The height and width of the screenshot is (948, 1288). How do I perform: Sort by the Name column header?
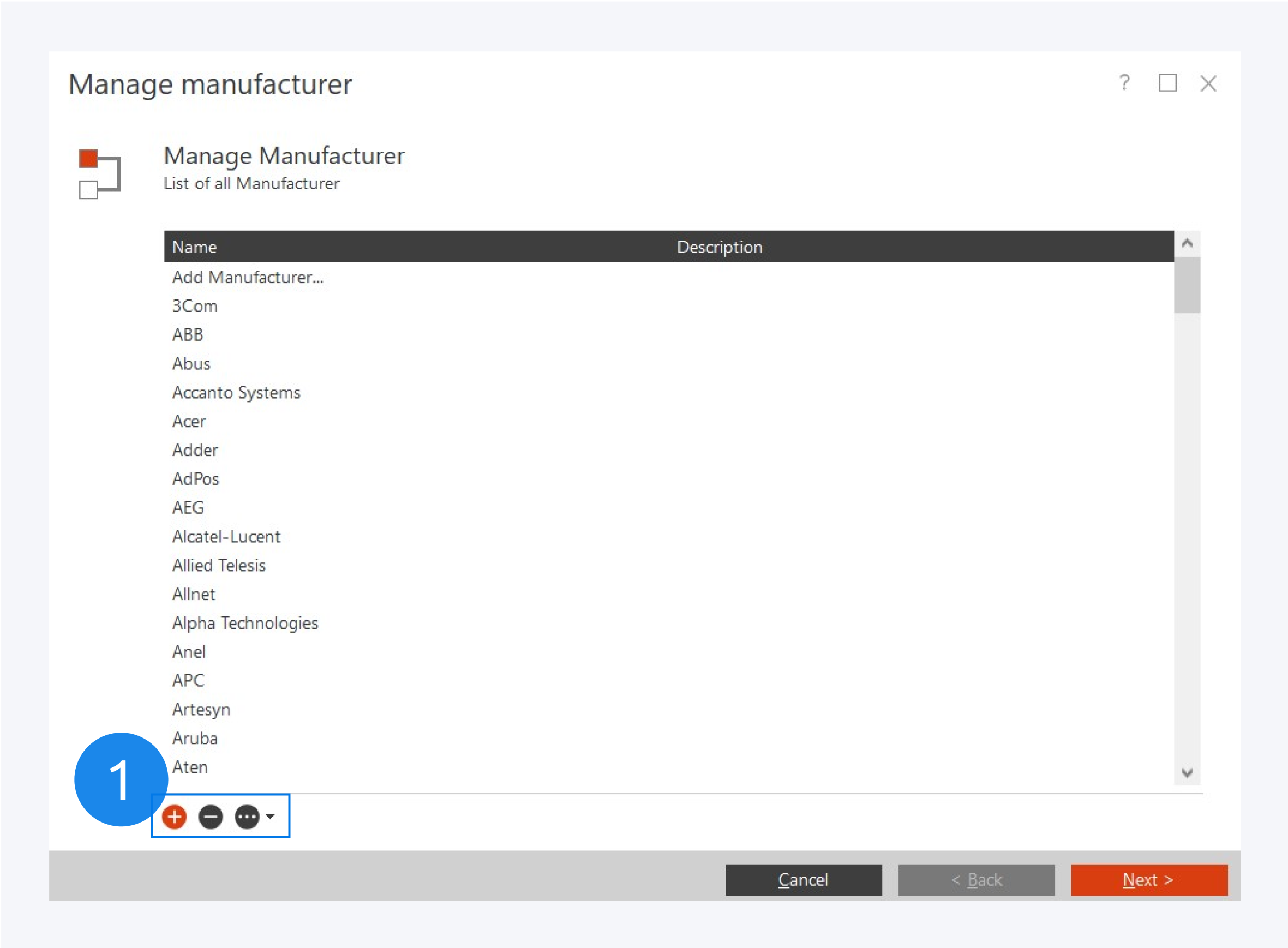coord(195,247)
